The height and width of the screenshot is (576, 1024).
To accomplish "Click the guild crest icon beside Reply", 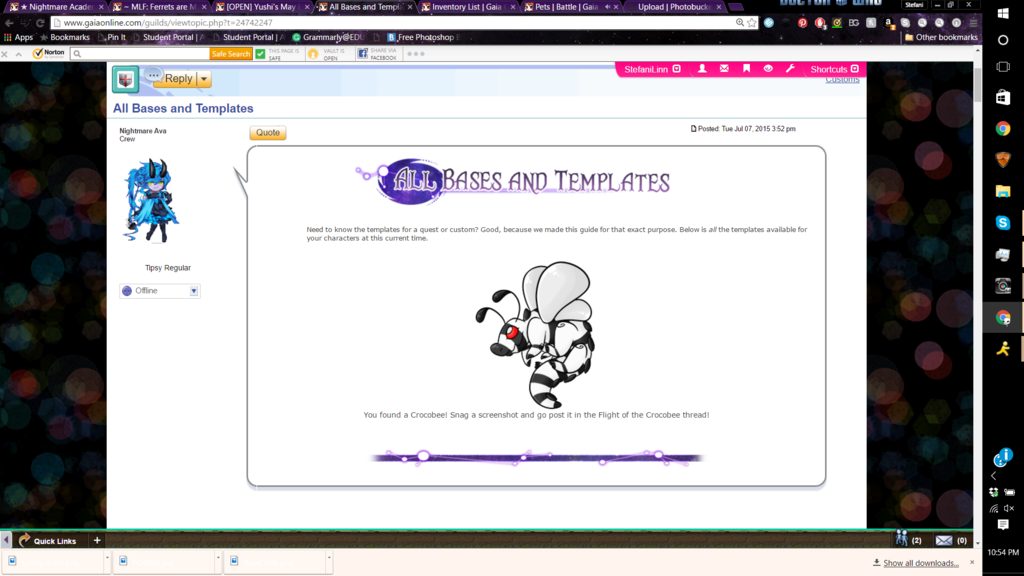I will pyautogui.click(x=125, y=80).
